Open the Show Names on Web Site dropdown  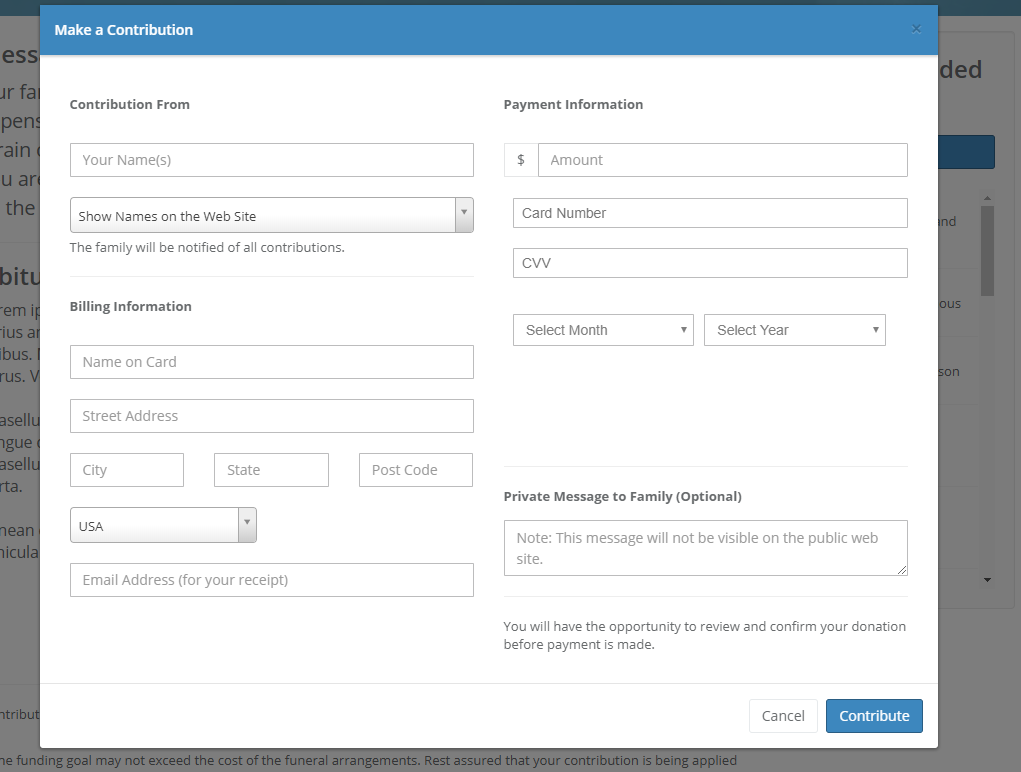pos(271,215)
